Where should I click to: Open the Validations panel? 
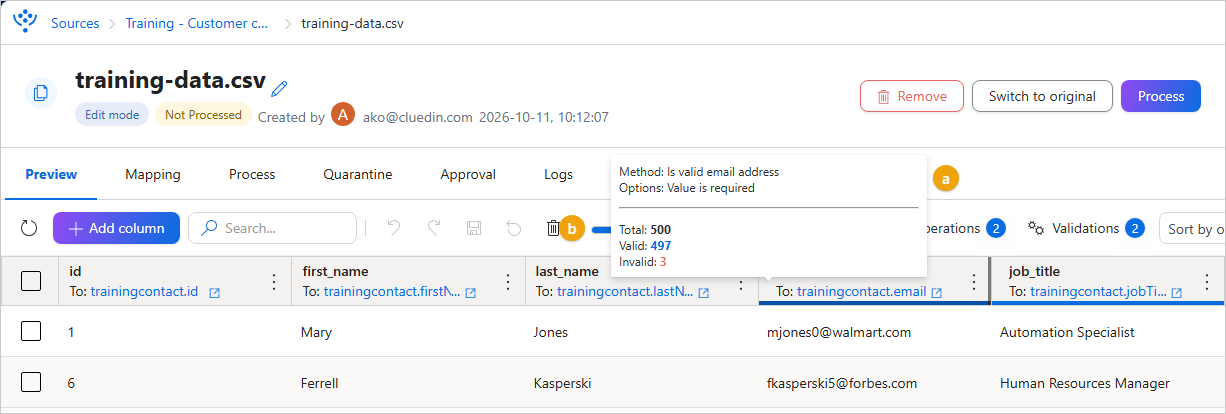(1086, 228)
